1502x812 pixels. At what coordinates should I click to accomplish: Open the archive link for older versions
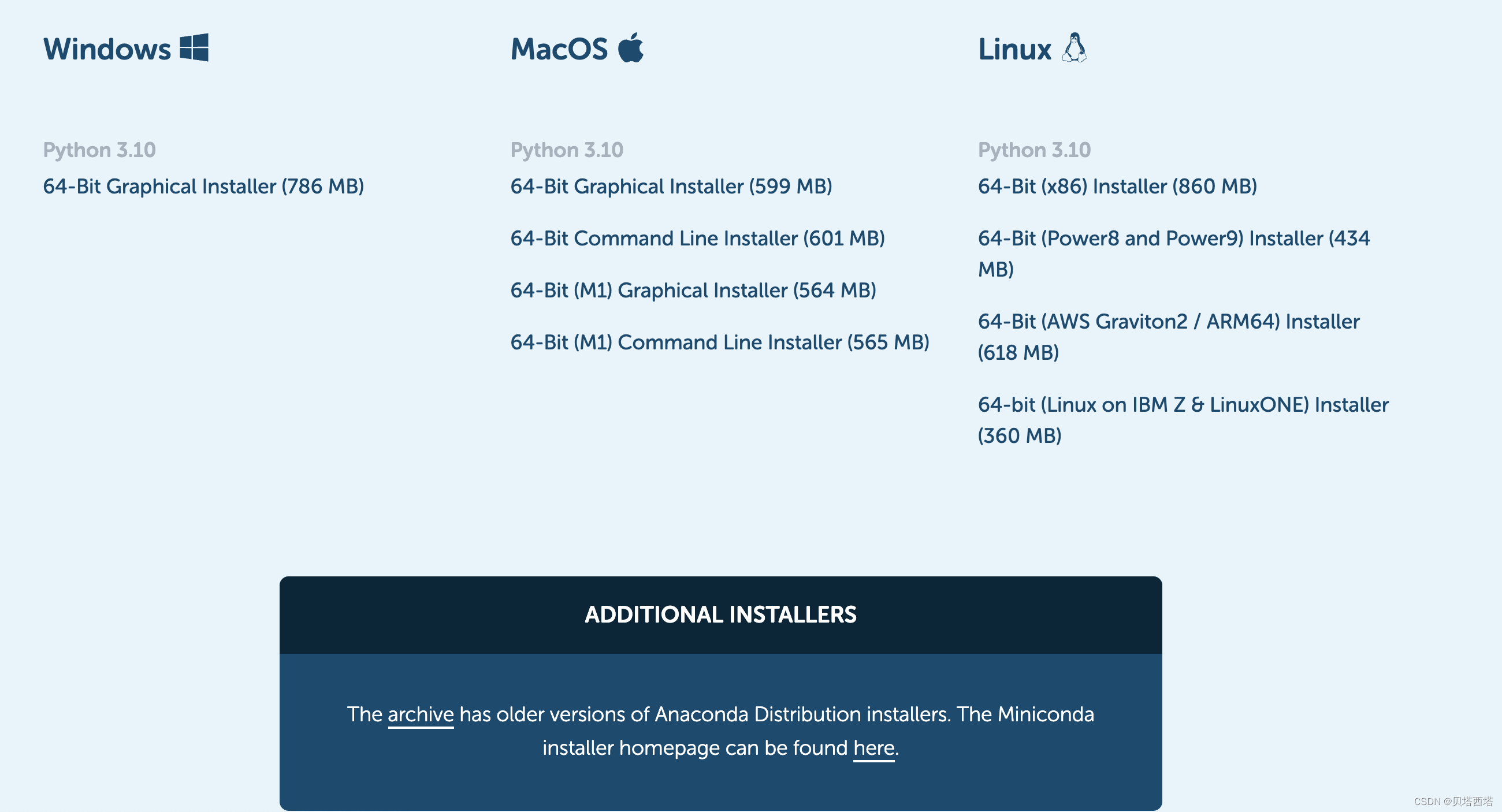tap(421, 714)
